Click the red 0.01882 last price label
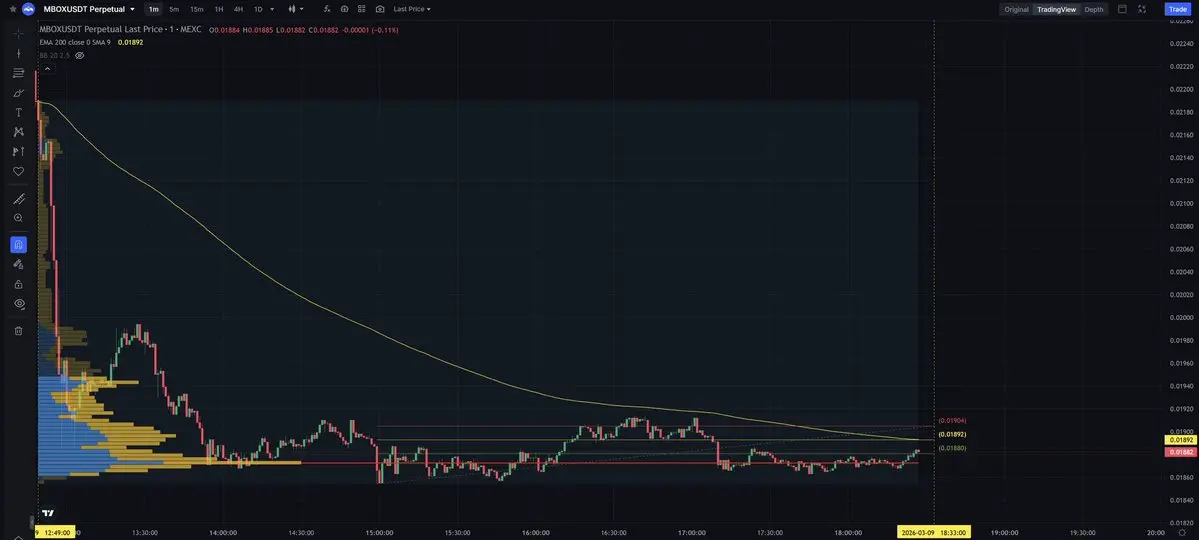Image resolution: width=1199 pixels, height=540 pixels. tap(1181, 452)
